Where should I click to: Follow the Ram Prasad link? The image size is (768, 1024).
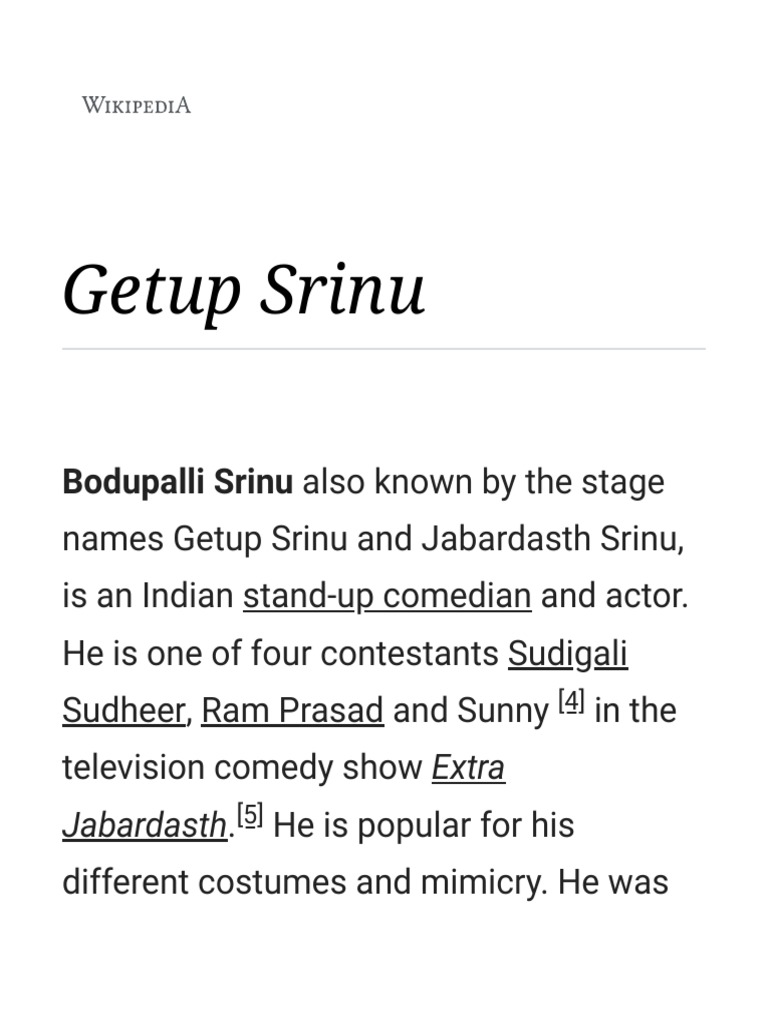click(292, 711)
